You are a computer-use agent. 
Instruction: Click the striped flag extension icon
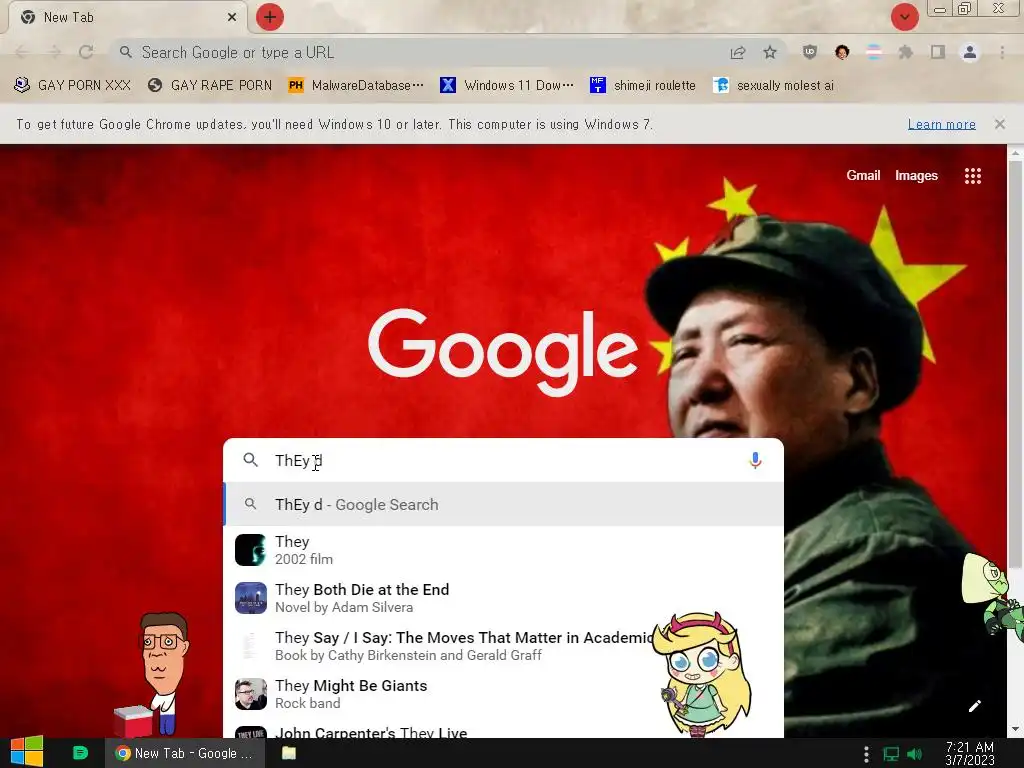click(874, 52)
